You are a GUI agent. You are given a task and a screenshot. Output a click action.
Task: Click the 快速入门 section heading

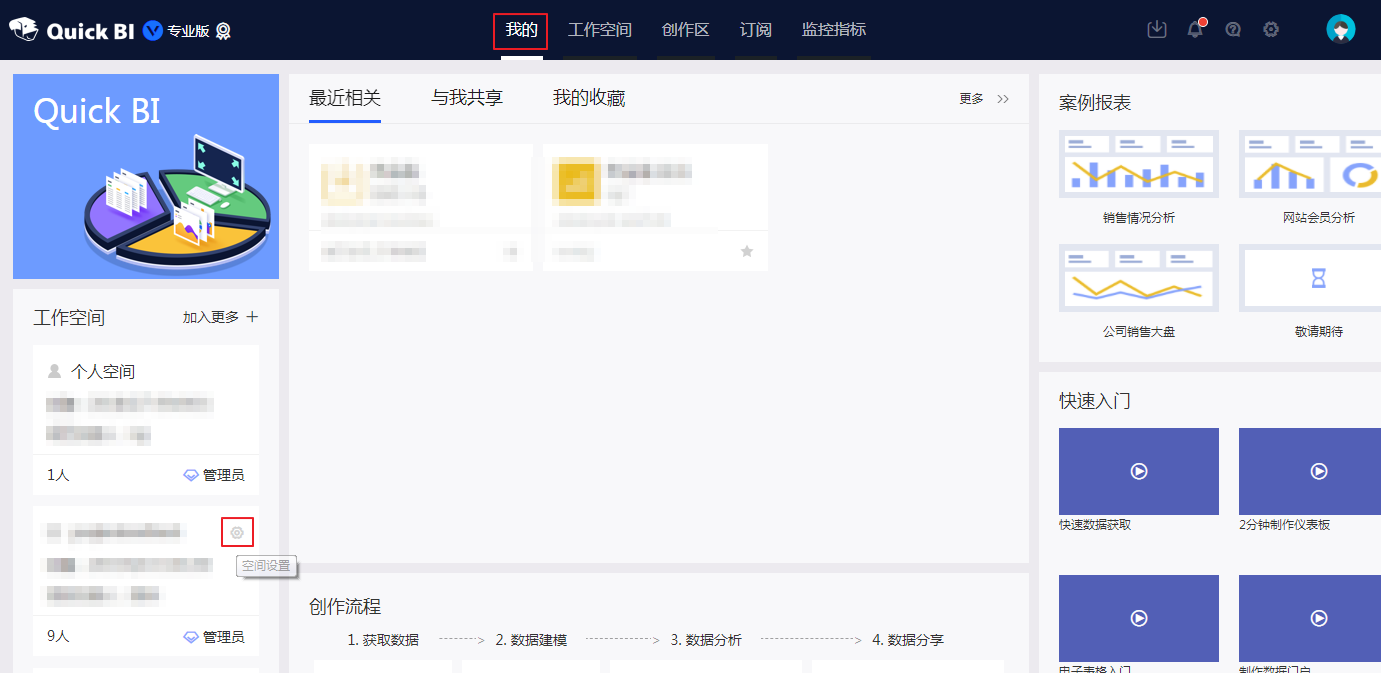tap(1095, 401)
